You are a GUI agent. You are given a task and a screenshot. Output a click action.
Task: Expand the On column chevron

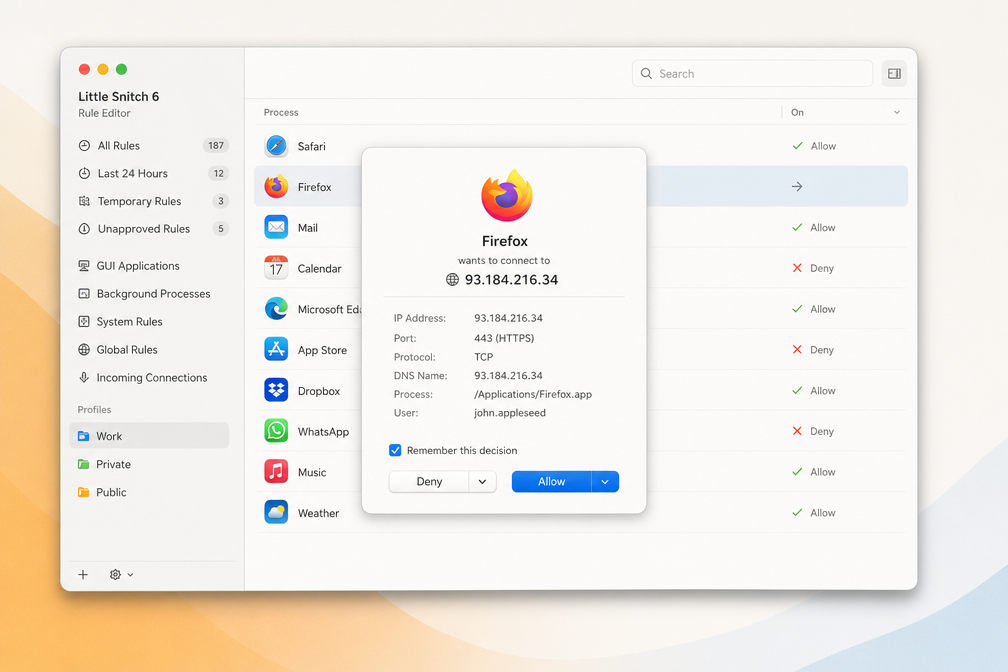point(897,113)
